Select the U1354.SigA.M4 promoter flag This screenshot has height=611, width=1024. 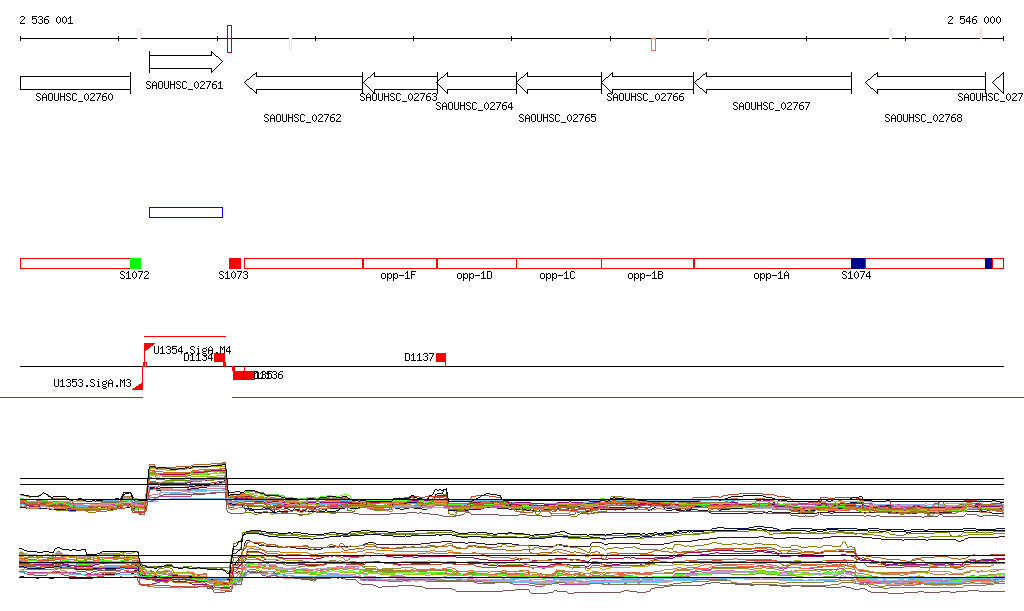point(149,348)
